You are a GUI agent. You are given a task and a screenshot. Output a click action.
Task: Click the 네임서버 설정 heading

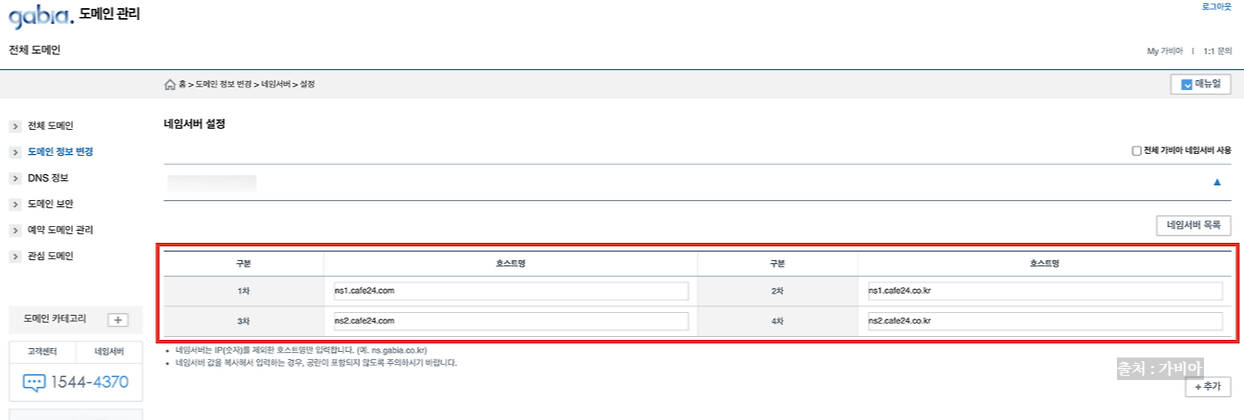(194, 125)
